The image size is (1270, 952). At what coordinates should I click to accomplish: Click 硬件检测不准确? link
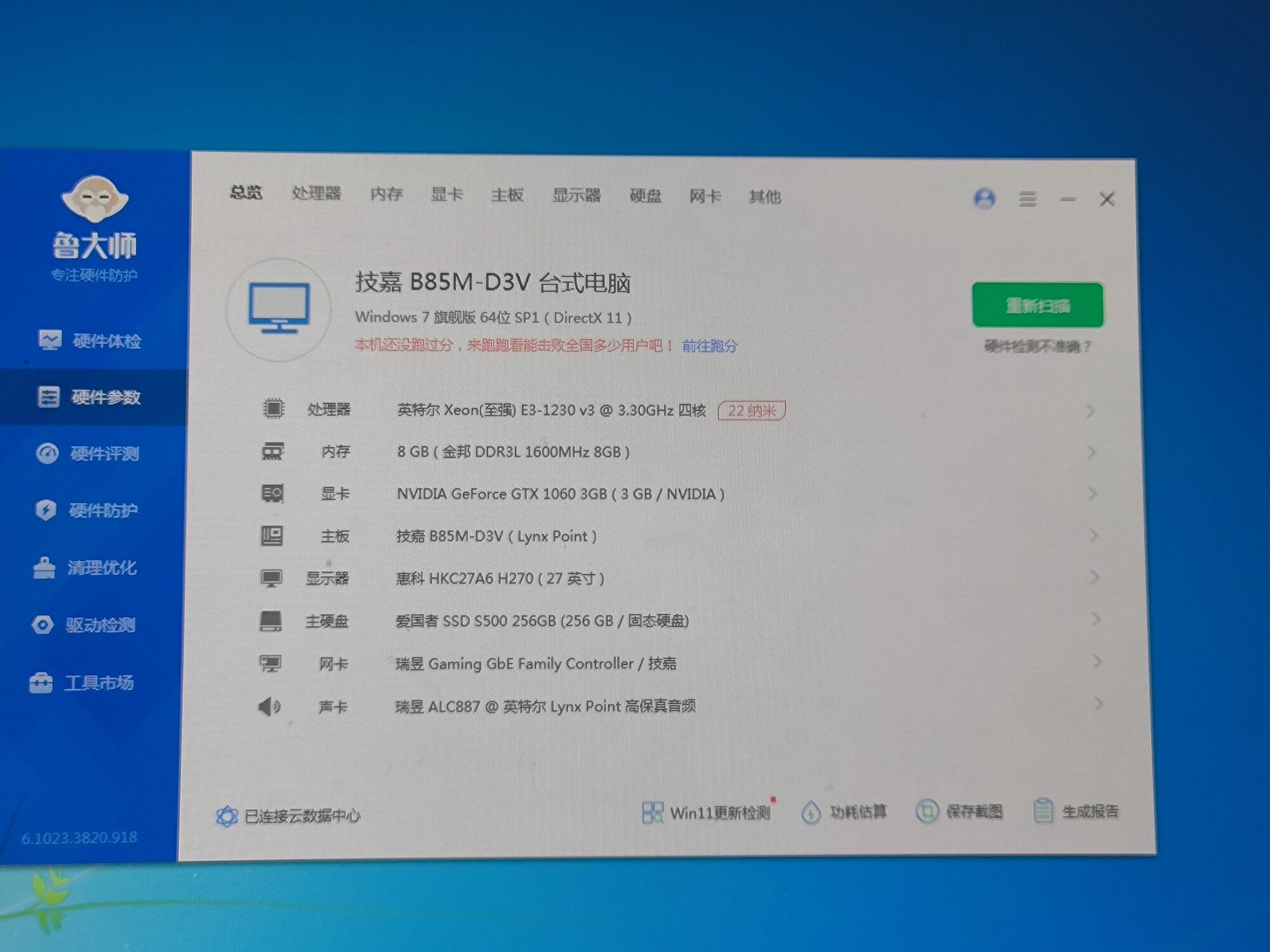[x=1038, y=347]
